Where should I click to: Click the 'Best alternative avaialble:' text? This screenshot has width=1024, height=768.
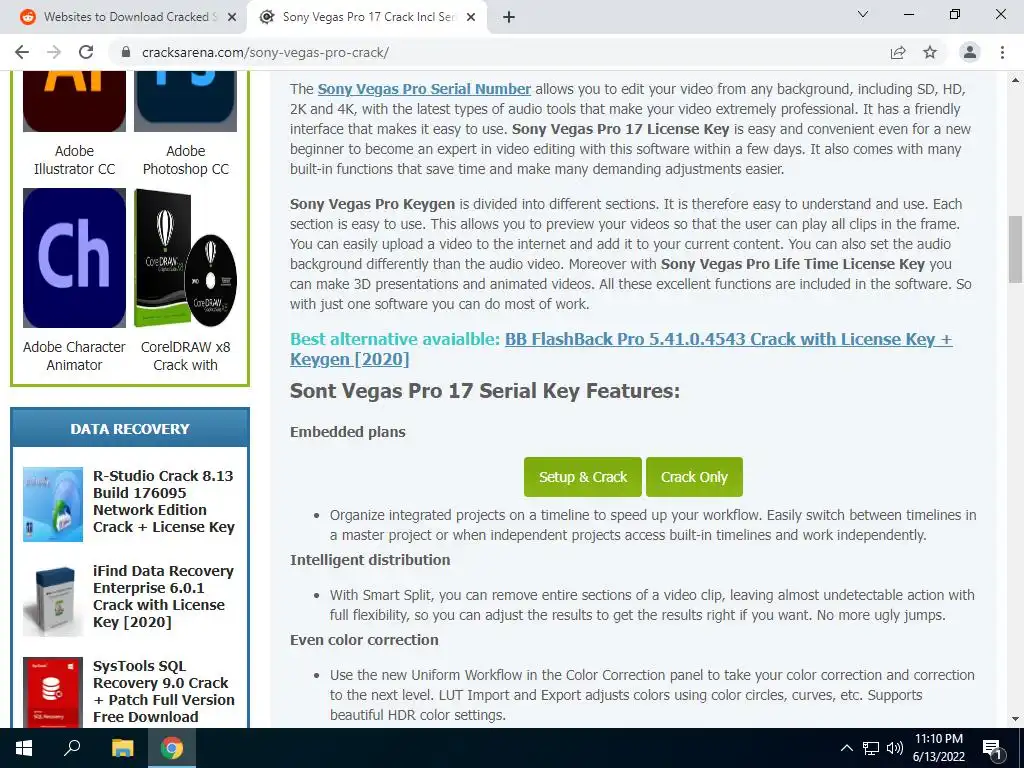pyautogui.click(x=395, y=339)
